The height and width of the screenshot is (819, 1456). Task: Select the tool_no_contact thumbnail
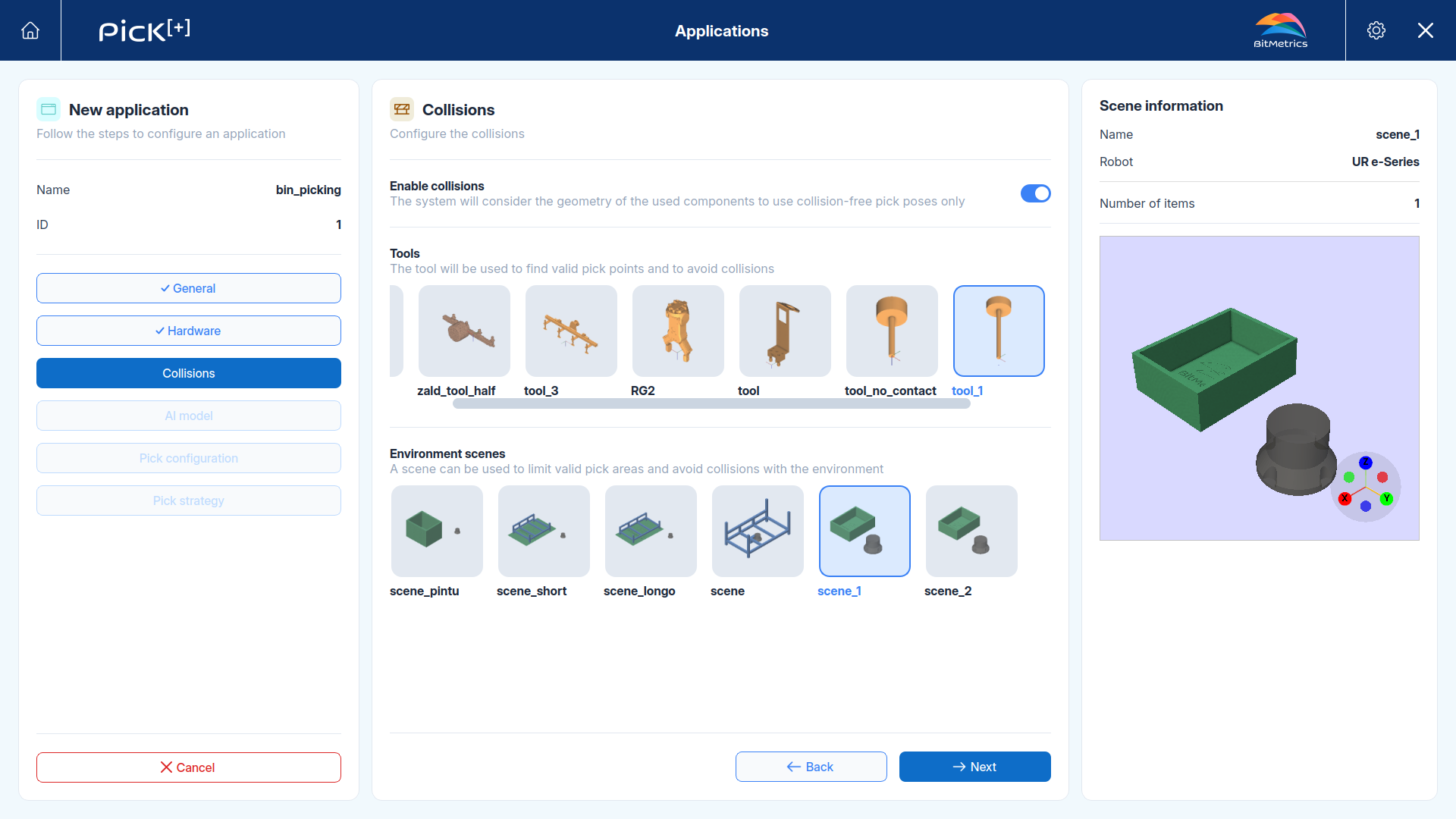[x=892, y=331]
